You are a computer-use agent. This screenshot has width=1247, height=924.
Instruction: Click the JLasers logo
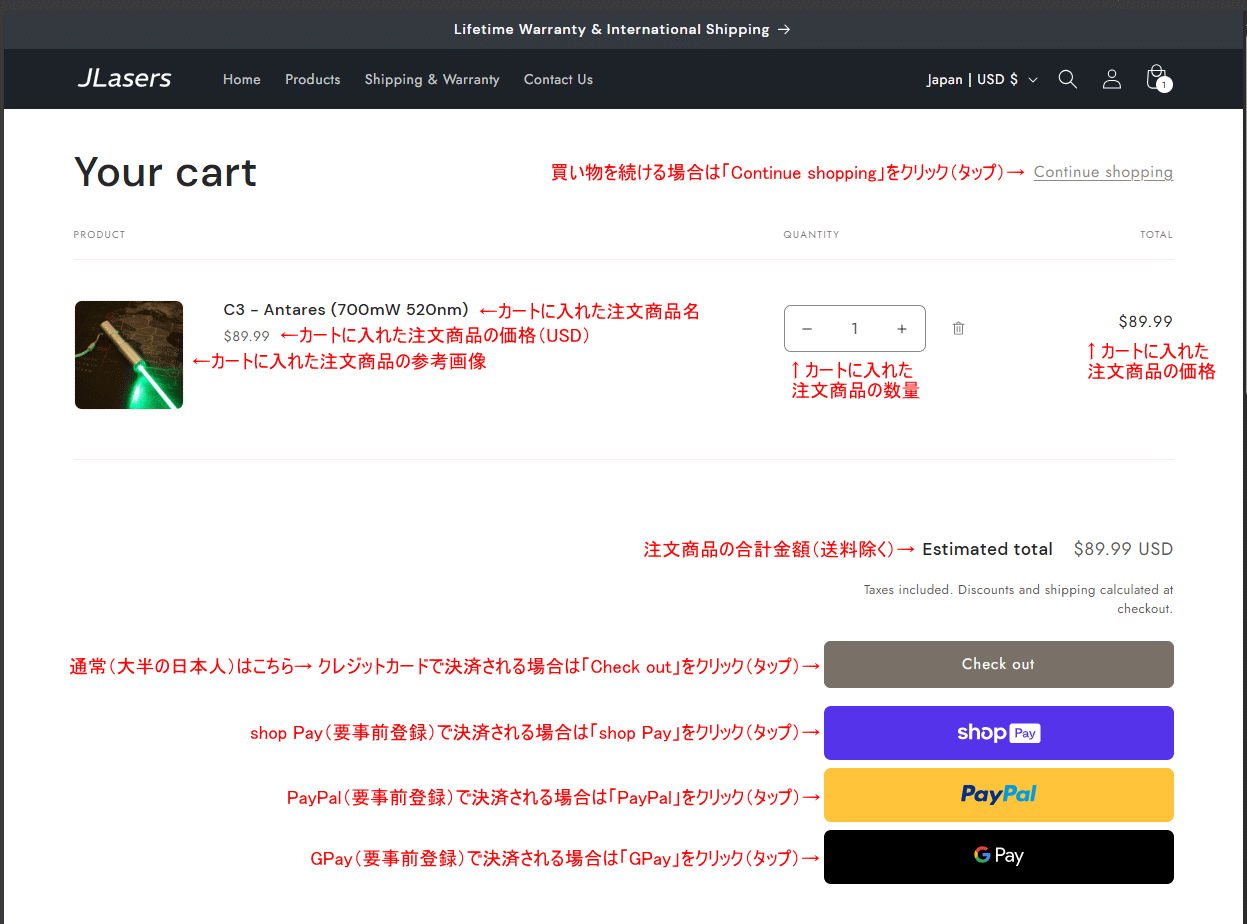pos(125,79)
